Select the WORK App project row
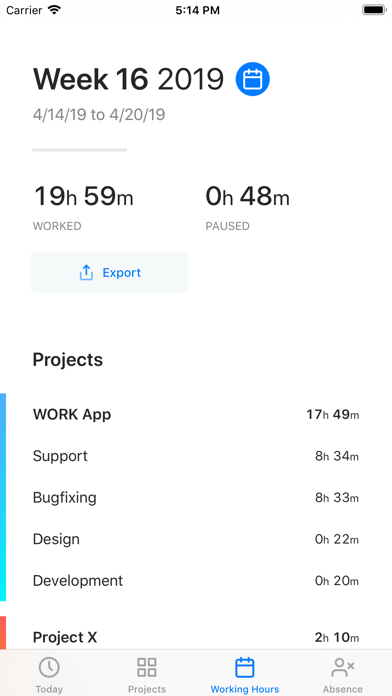 [196, 415]
